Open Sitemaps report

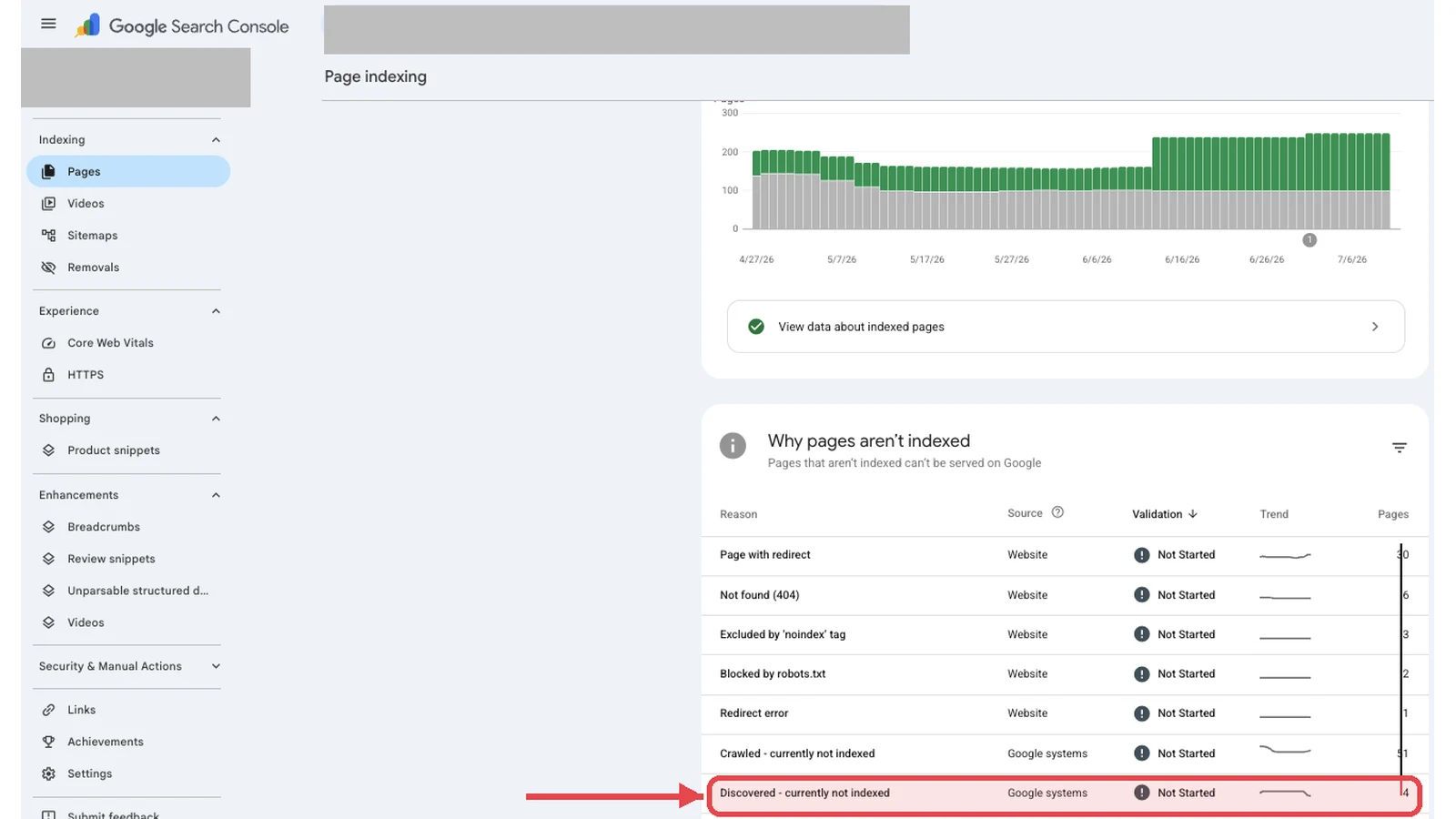pos(128,235)
